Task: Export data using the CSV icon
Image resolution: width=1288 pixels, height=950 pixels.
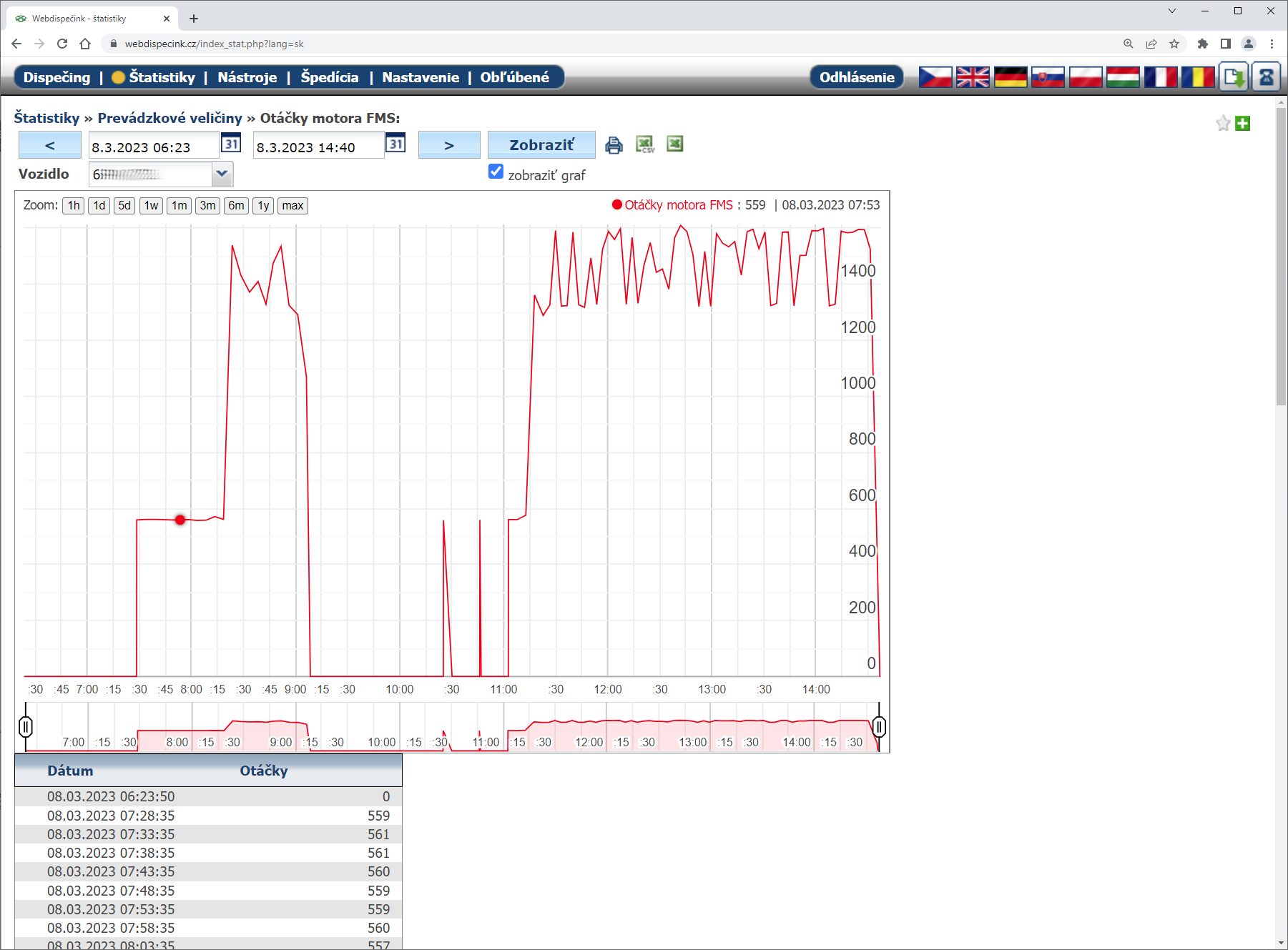Action: 645,145
